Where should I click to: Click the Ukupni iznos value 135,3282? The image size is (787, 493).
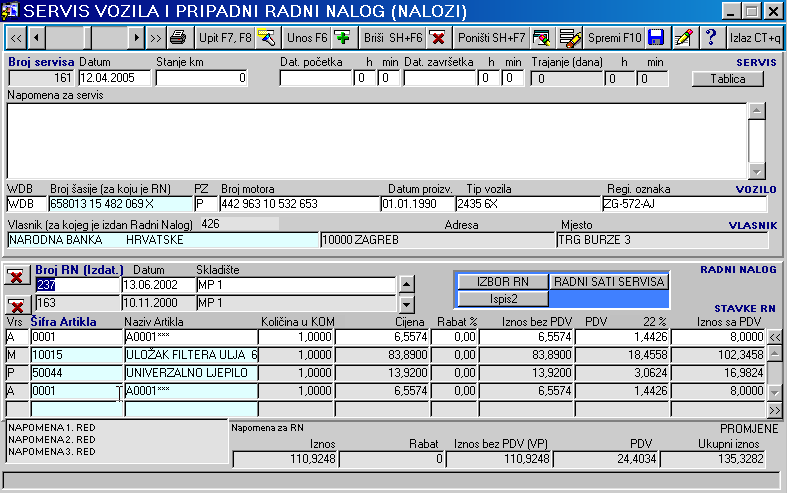pyautogui.click(x=713, y=459)
